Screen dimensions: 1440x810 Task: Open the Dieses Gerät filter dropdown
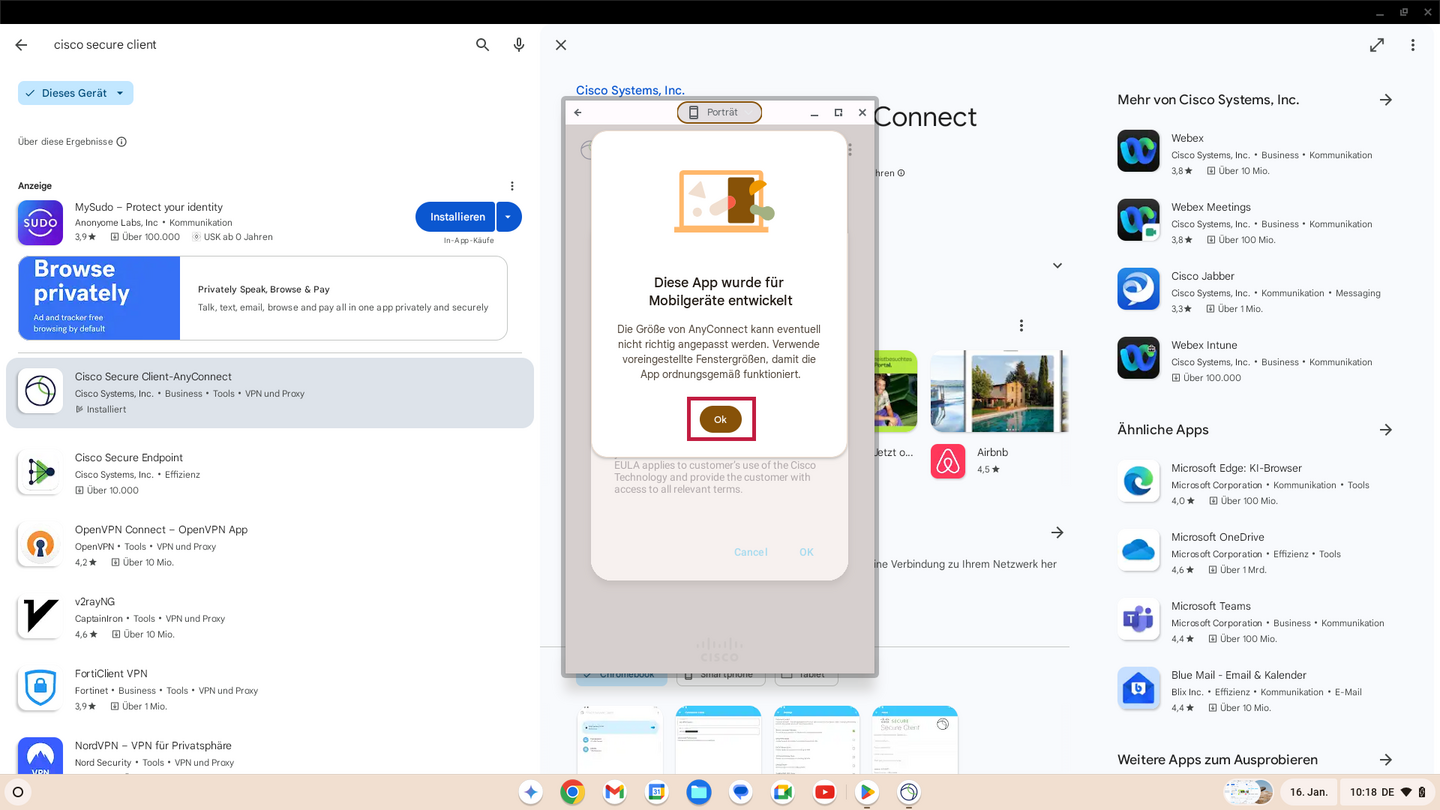click(x=75, y=93)
